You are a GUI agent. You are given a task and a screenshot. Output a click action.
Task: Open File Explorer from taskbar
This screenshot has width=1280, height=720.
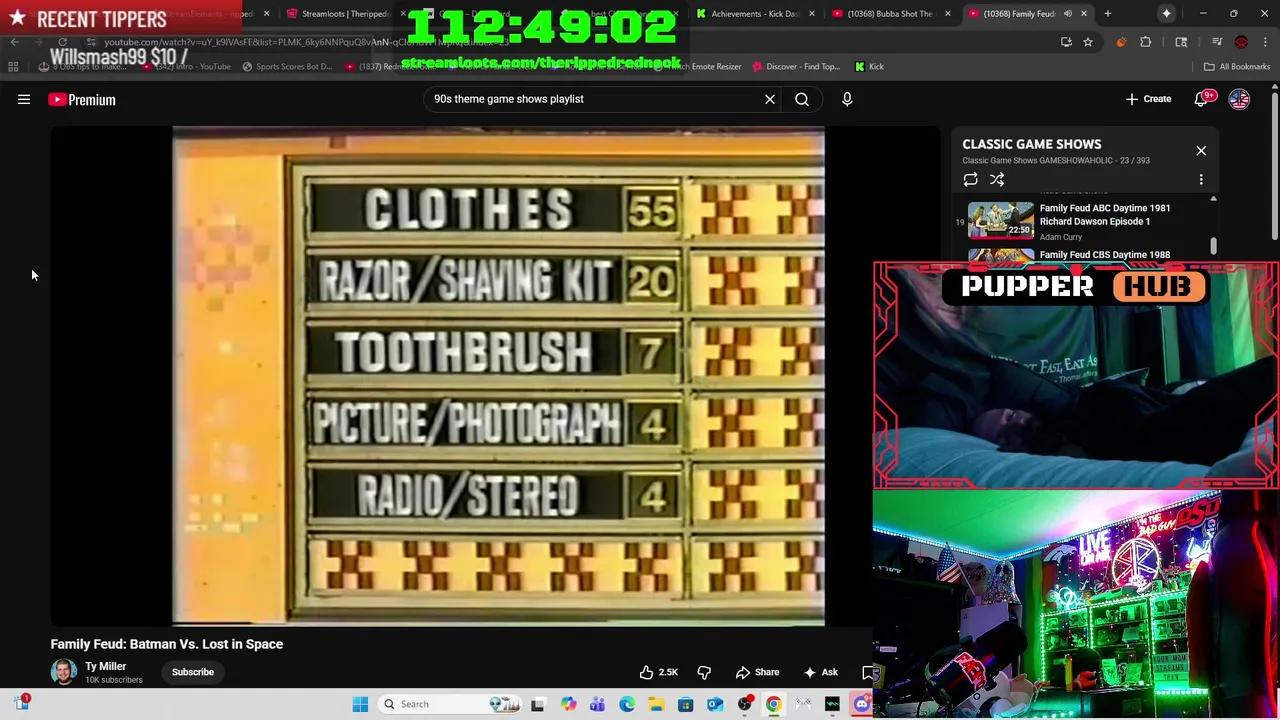[x=656, y=704]
